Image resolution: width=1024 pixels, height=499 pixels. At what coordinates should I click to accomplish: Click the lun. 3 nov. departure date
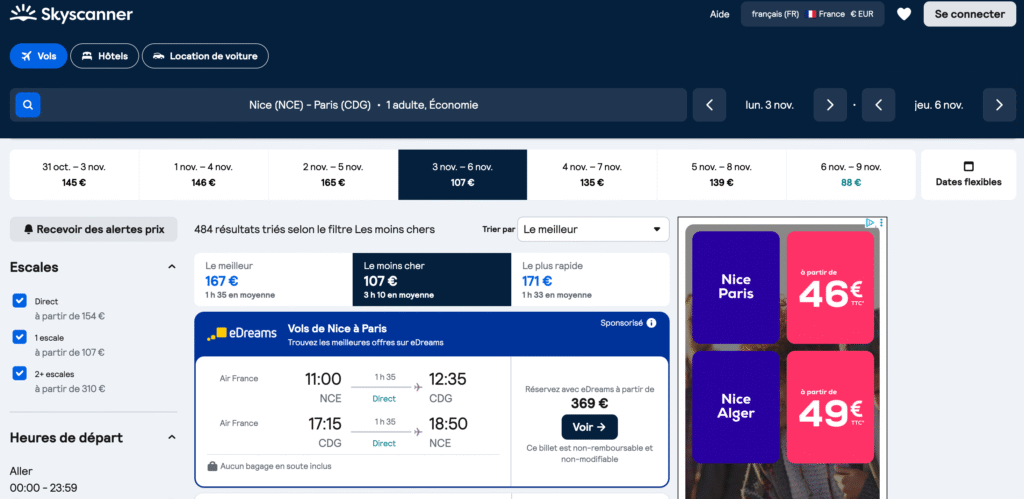(x=769, y=105)
